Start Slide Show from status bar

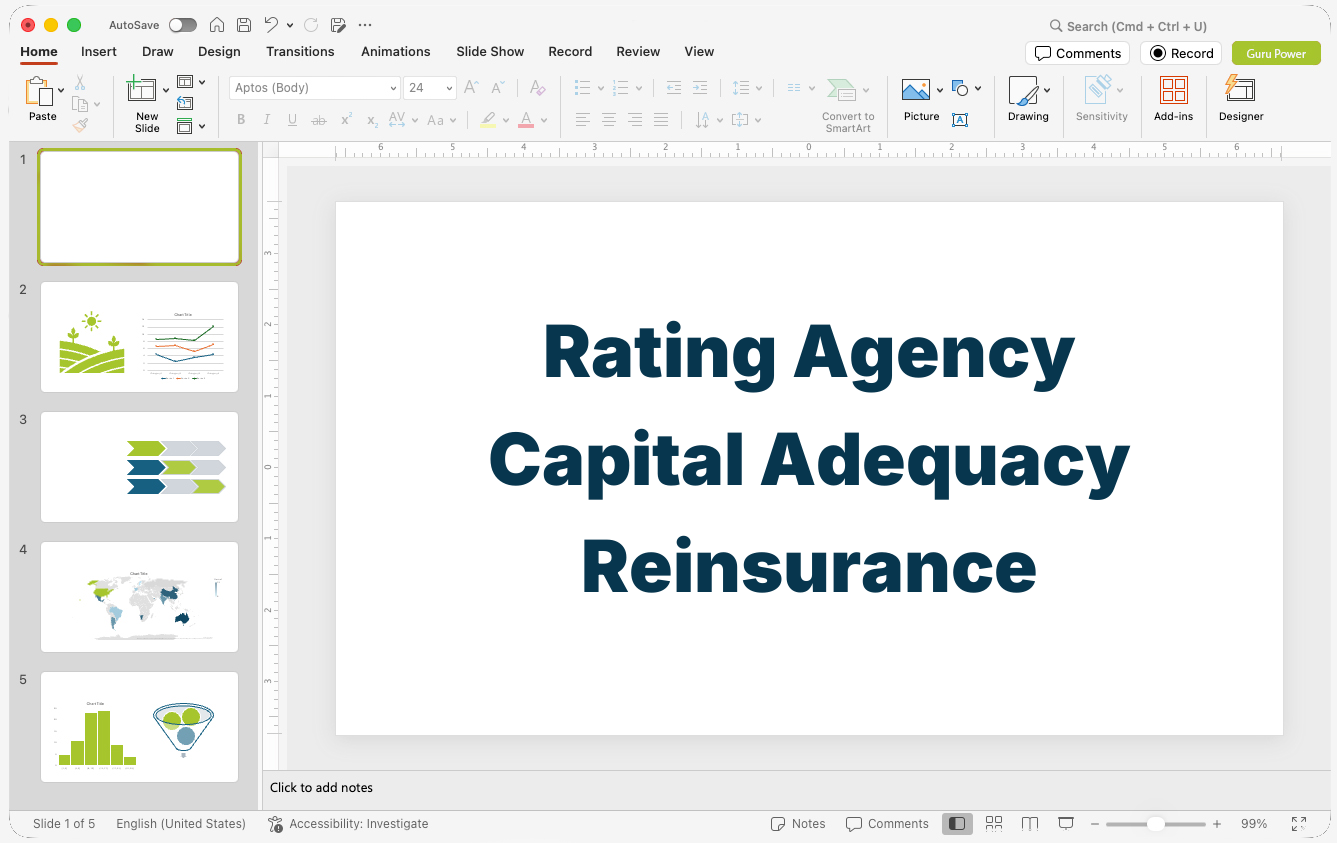pyautogui.click(x=1066, y=824)
